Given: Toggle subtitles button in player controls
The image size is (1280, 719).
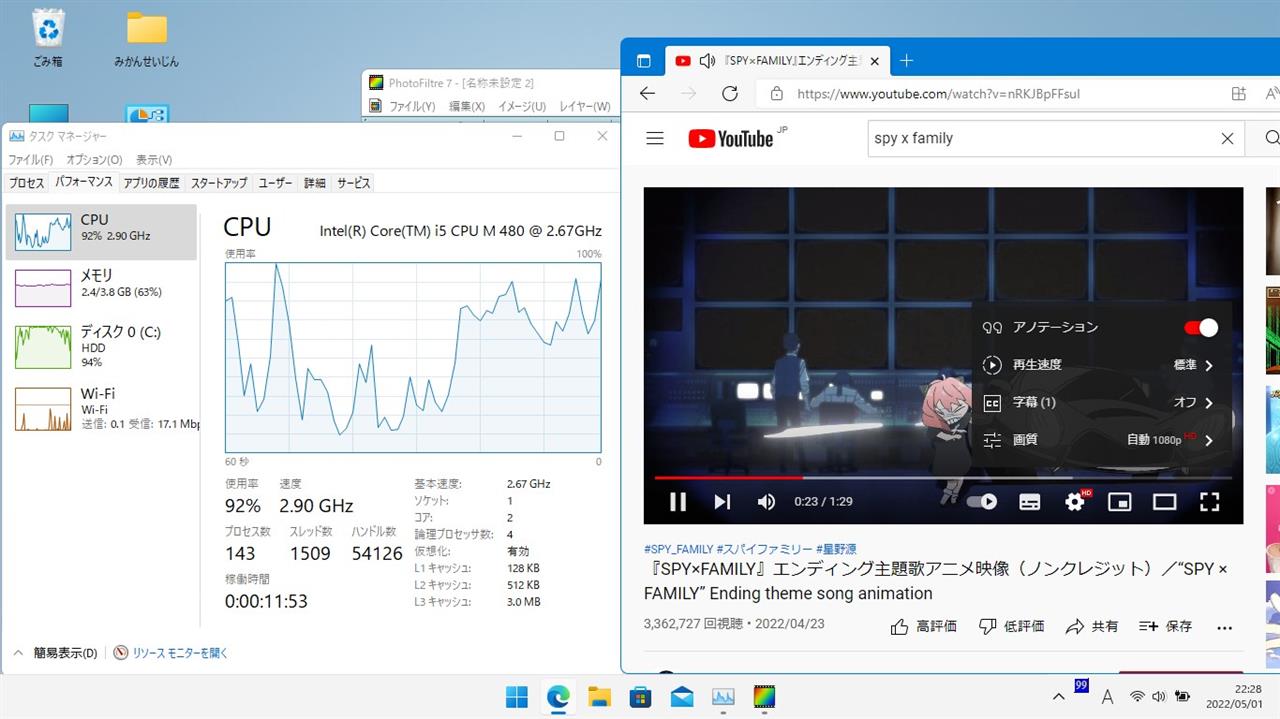Looking at the screenshot, I should 1030,502.
